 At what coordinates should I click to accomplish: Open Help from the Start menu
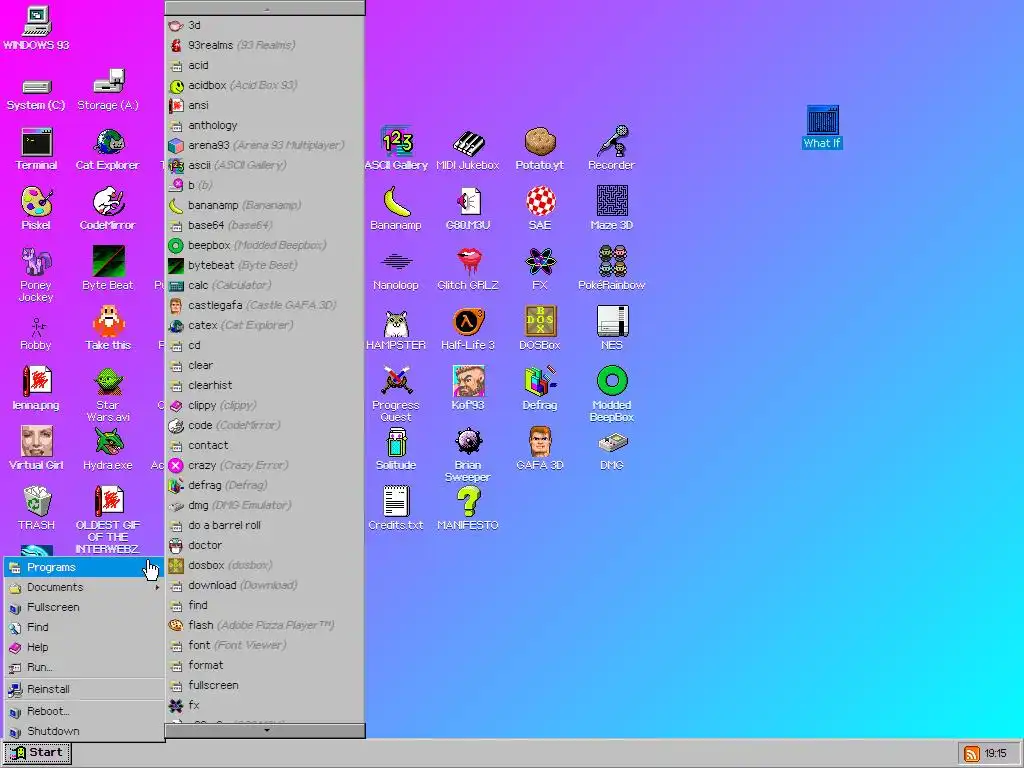tap(84, 647)
